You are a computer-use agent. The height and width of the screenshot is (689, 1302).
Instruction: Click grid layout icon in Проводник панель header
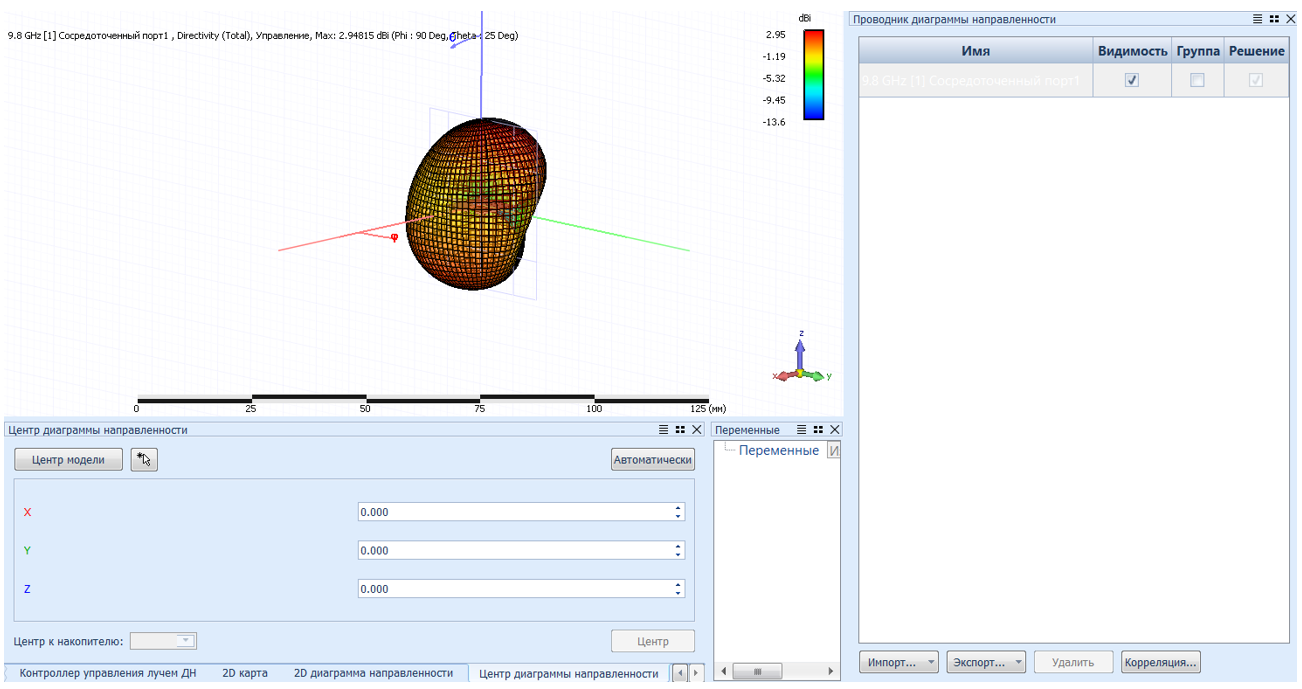pyautogui.click(x=1274, y=19)
